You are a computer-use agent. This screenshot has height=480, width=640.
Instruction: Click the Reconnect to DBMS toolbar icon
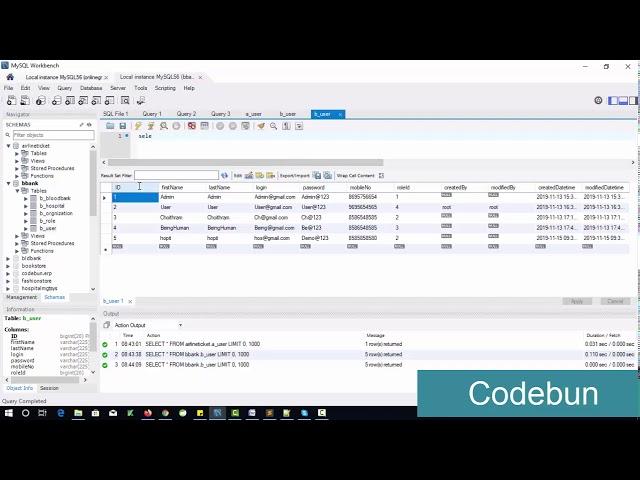[x=141, y=100]
